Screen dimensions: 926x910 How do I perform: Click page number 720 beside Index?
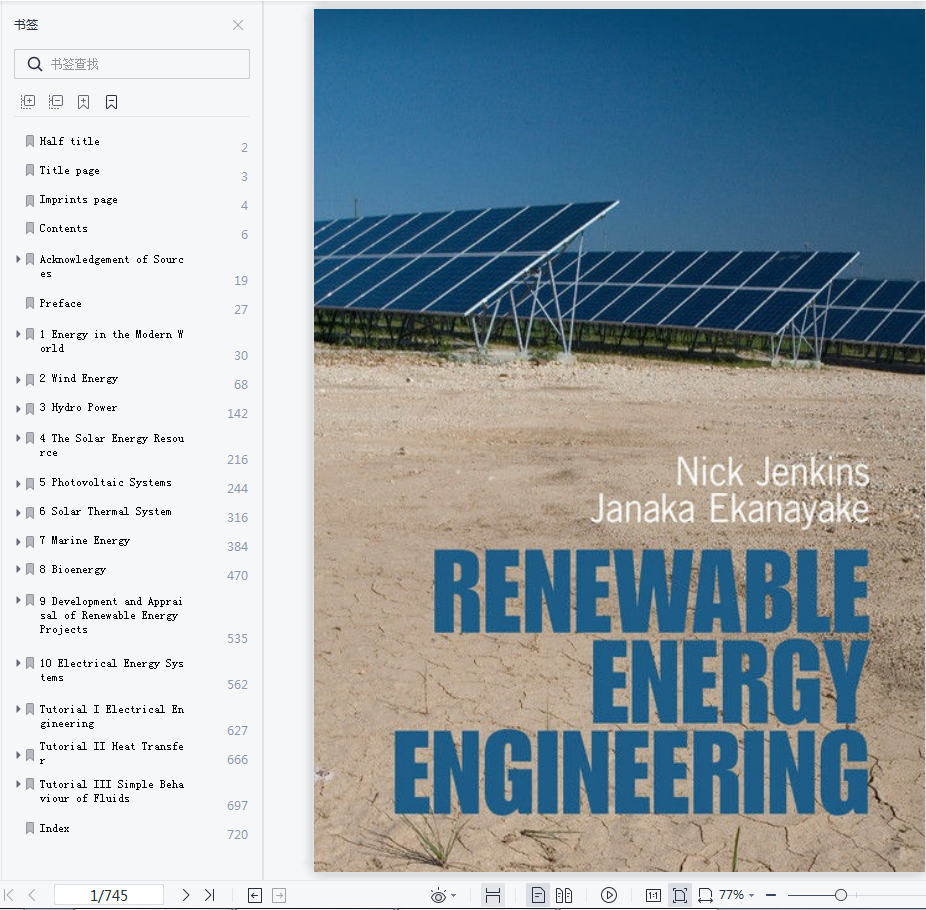pyautogui.click(x=237, y=834)
